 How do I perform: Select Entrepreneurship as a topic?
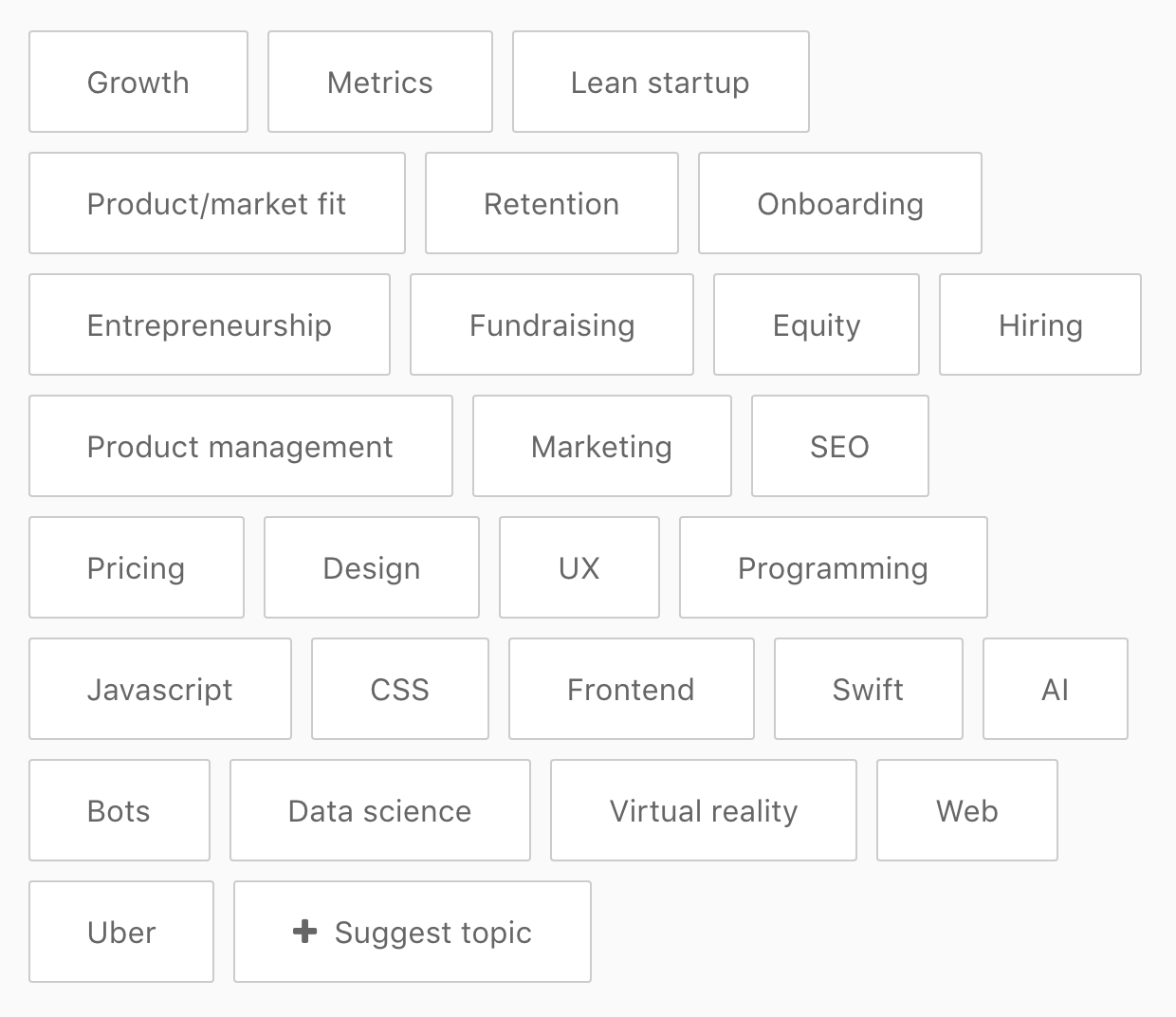(210, 325)
